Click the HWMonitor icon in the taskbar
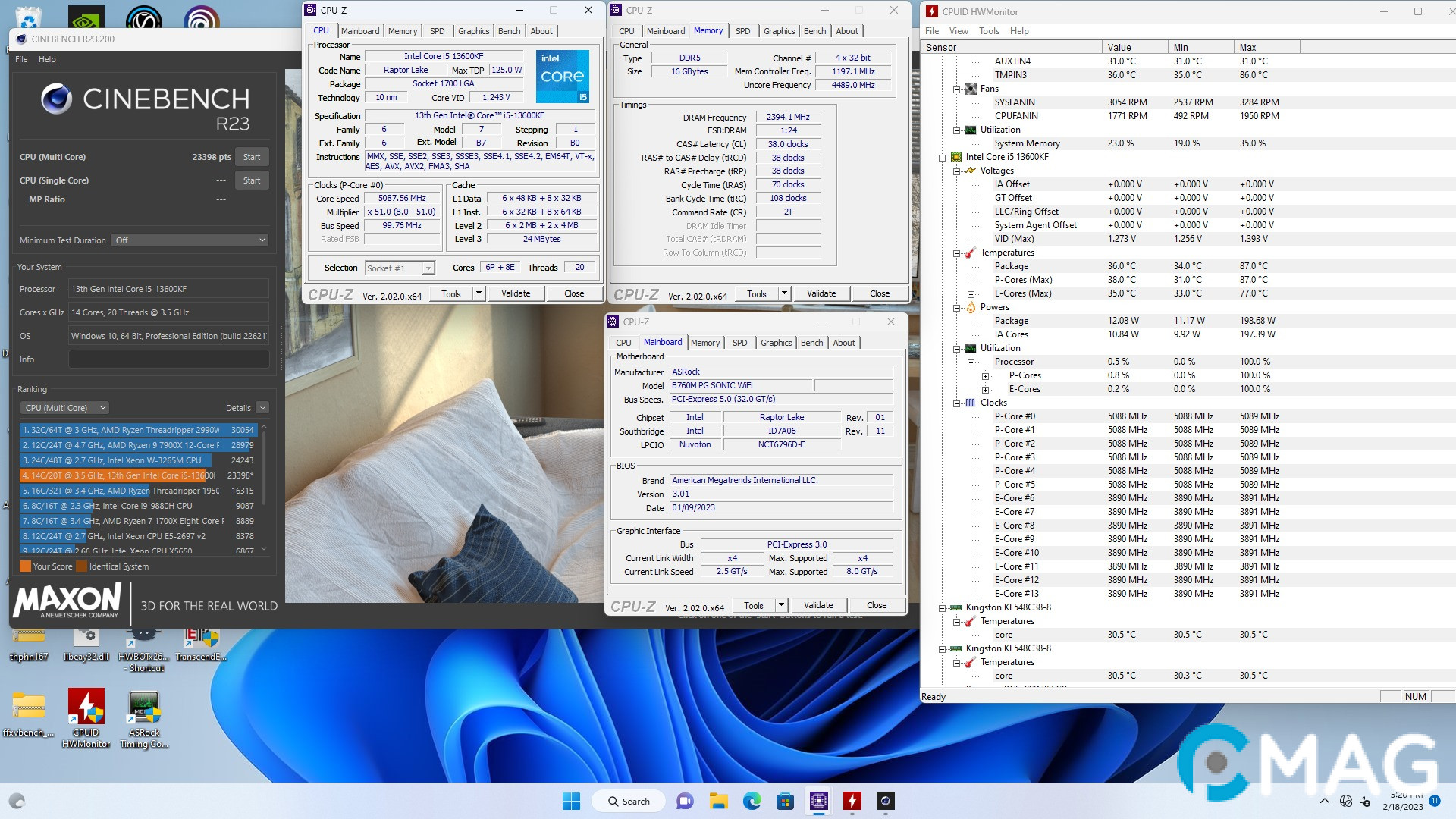Viewport: 1456px width, 819px height. point(852,801)
